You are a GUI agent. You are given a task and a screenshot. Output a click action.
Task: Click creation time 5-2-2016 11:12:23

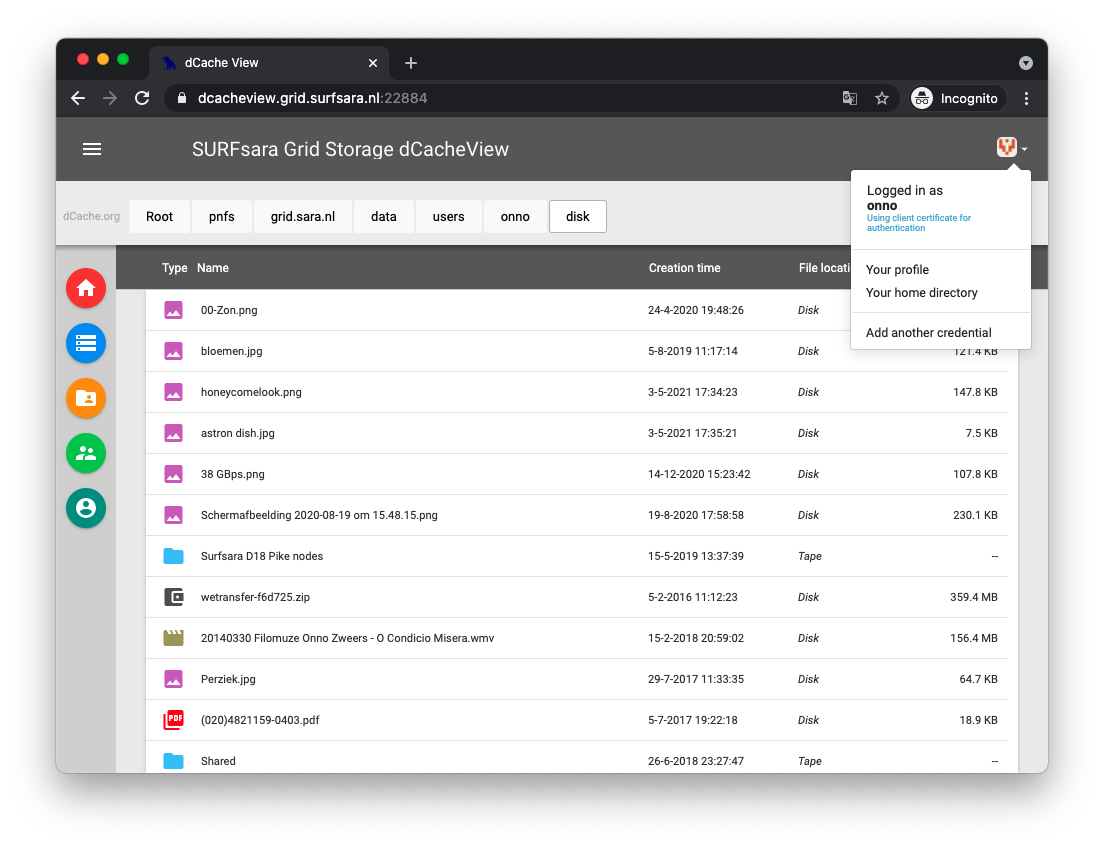coord(693,597)
